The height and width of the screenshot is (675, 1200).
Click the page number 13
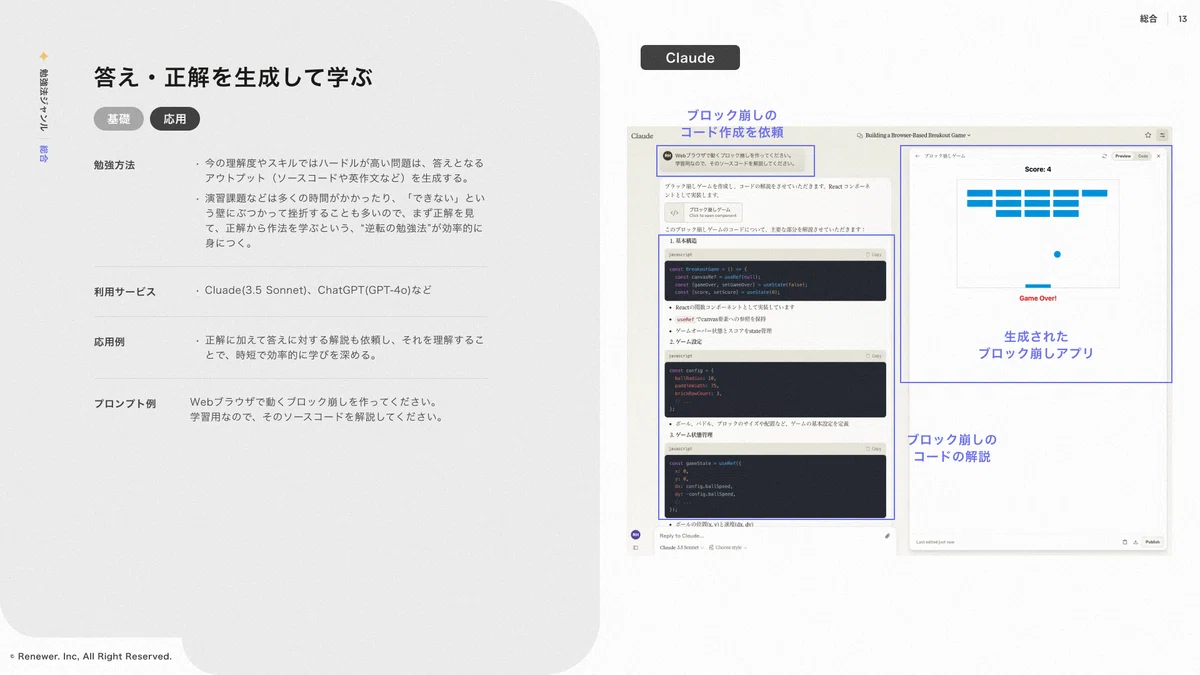tap(1183, 19)
